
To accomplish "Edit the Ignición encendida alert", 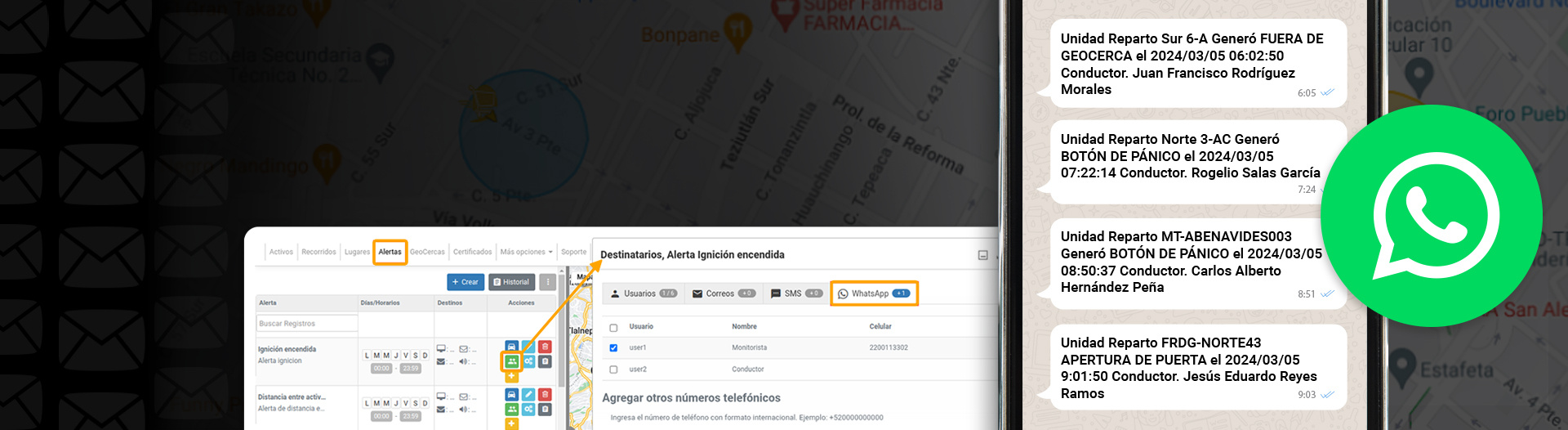I will [x=528, y=347].
